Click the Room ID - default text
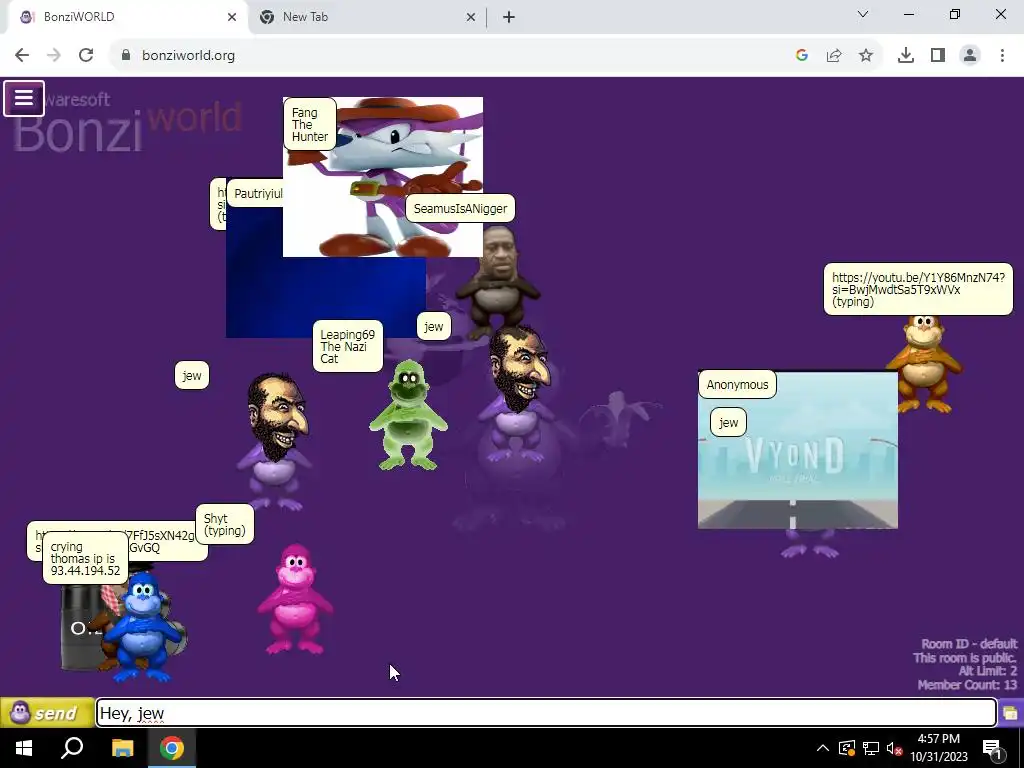1024x768 pixels. 969,644
